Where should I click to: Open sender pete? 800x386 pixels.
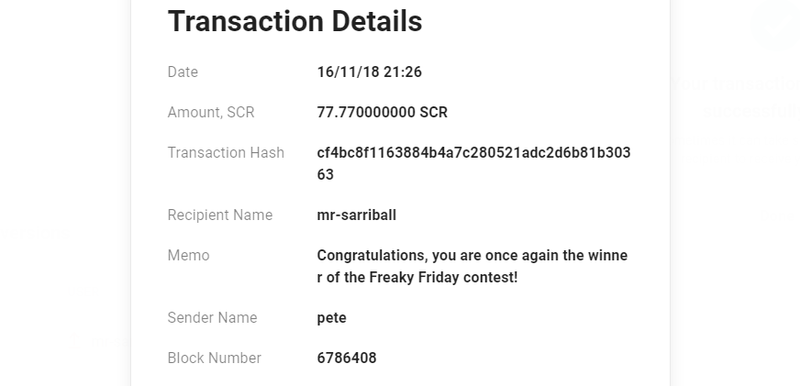[x=332, y=318]
